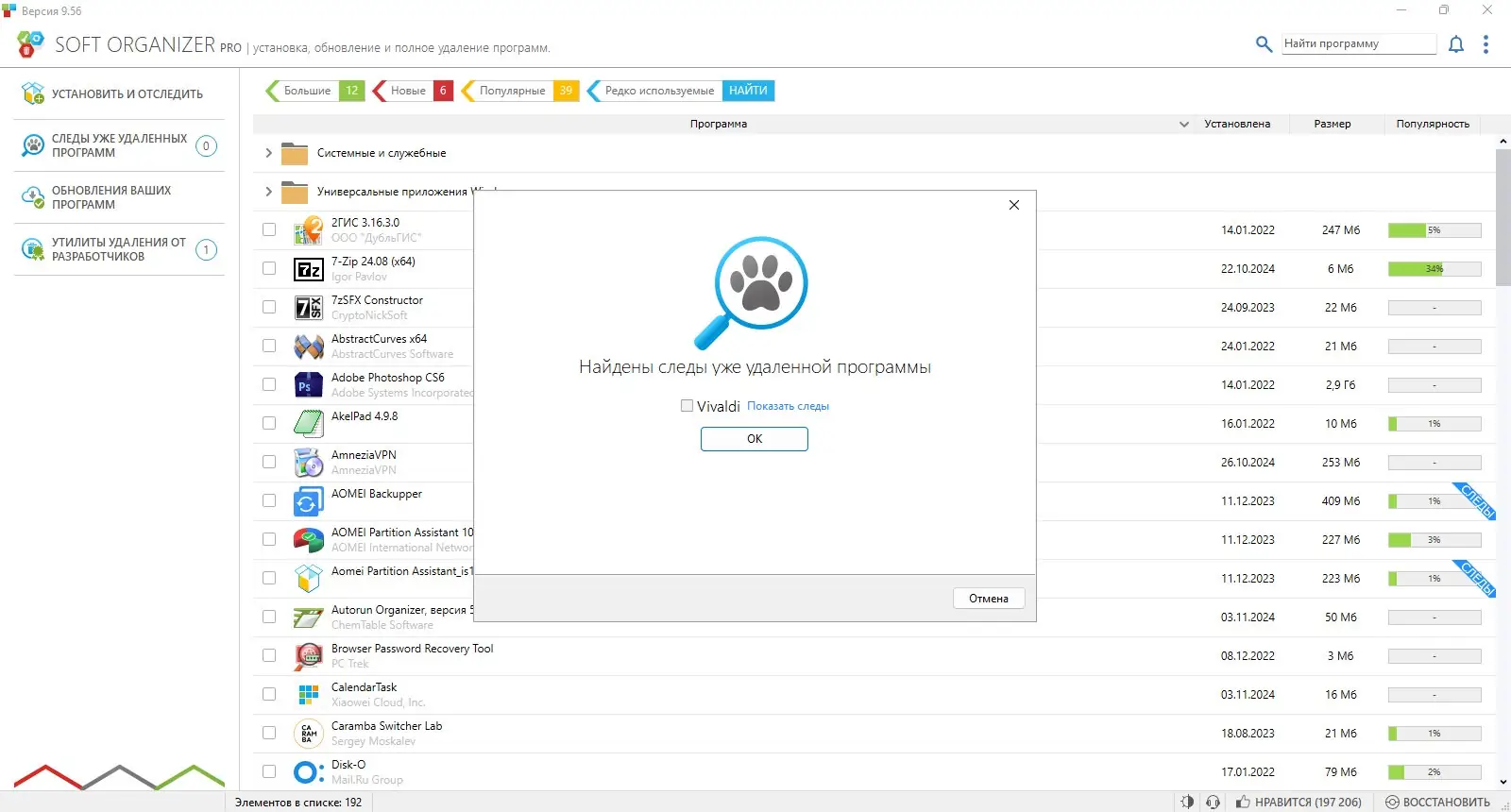Click the Disk-O program icon
The image size is (1511, 812).
309,772
